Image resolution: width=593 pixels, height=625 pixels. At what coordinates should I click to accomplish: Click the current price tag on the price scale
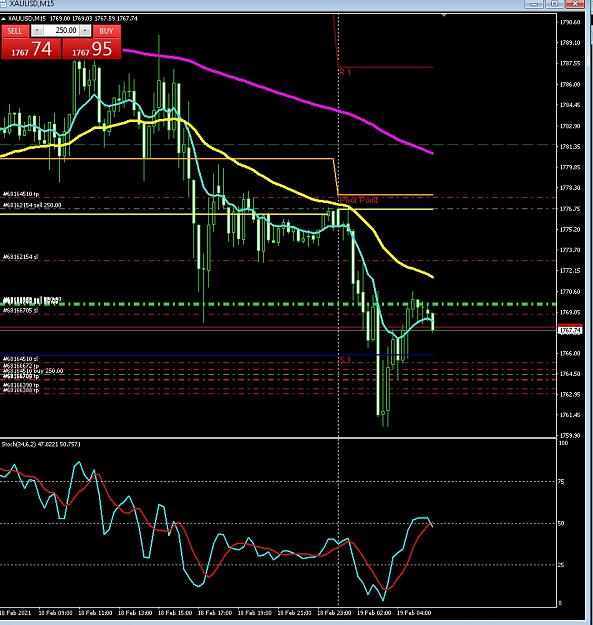coord(570,330)
